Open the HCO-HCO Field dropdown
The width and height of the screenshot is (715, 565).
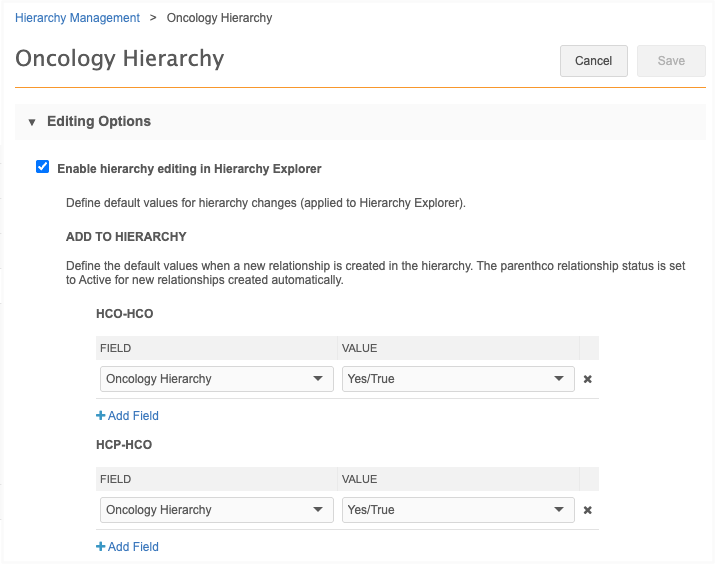216,379
